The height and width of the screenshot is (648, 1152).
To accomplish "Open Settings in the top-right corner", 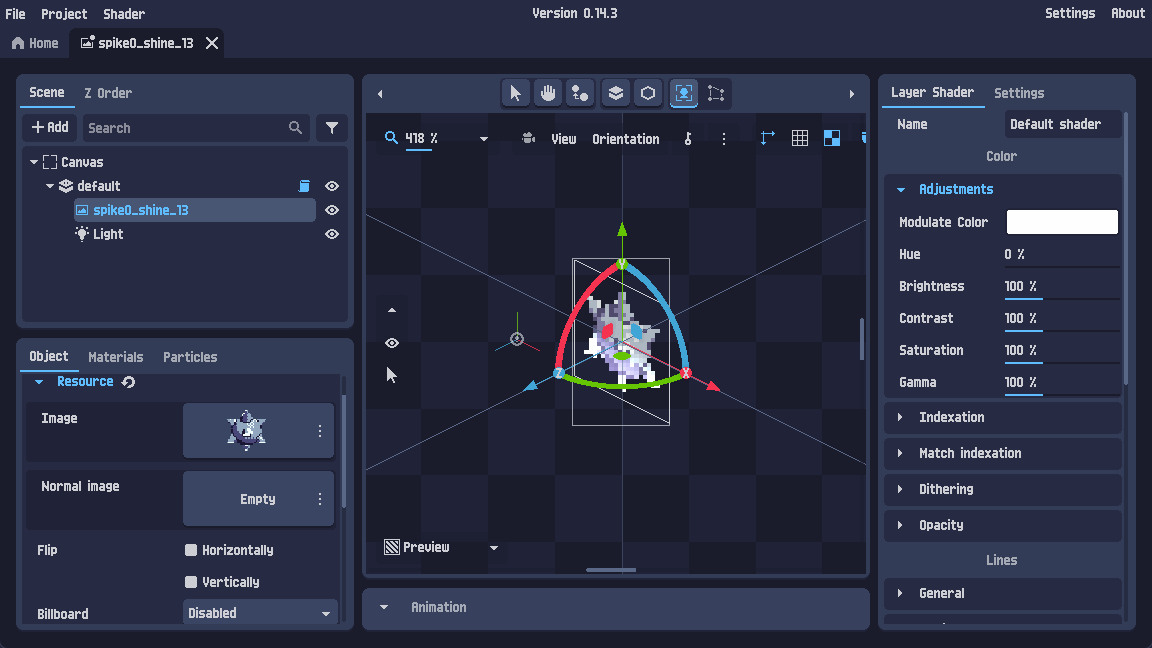I will click(1070, 13).
